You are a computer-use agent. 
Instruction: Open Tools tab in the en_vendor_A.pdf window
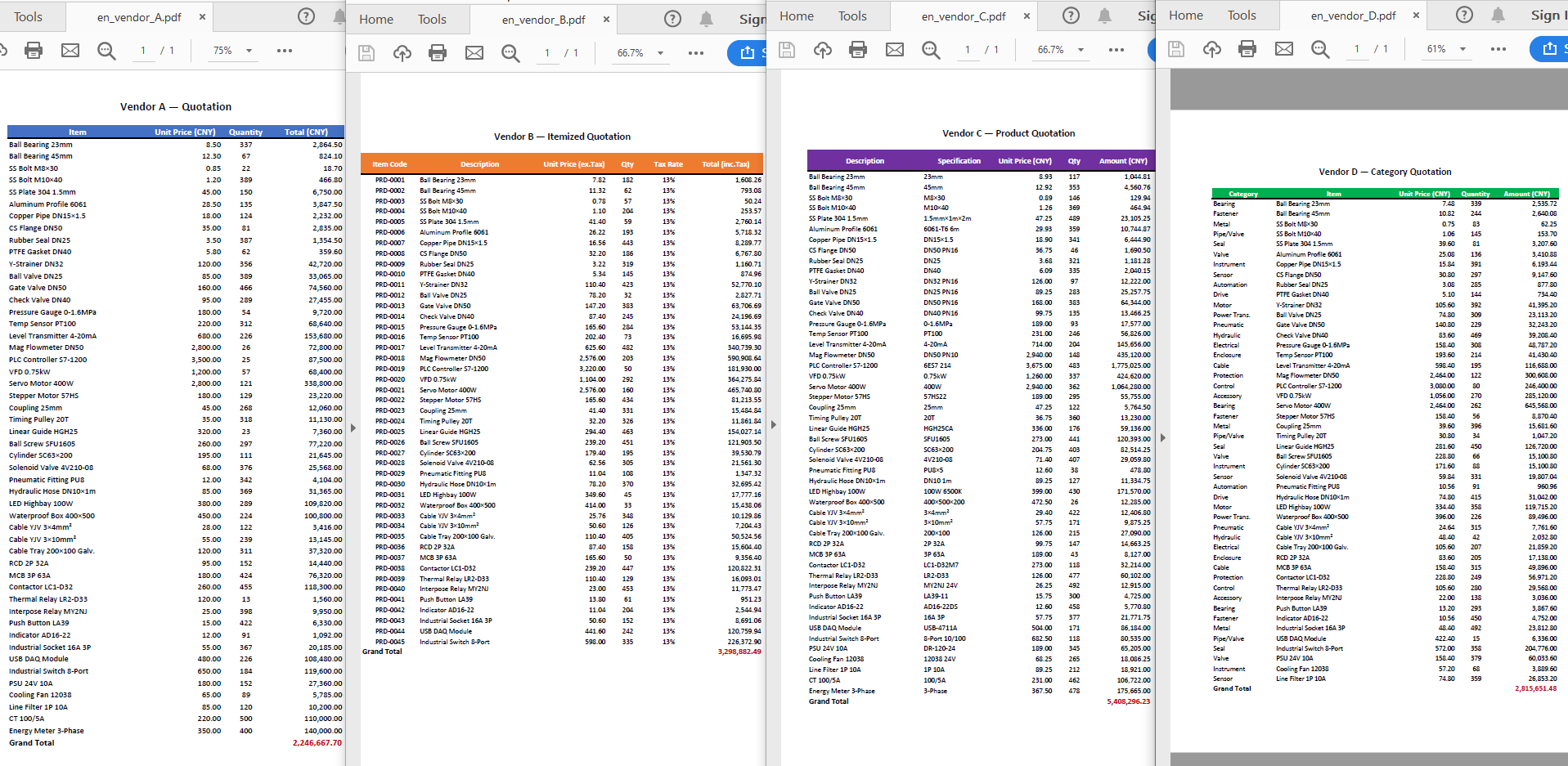[28, 17]
